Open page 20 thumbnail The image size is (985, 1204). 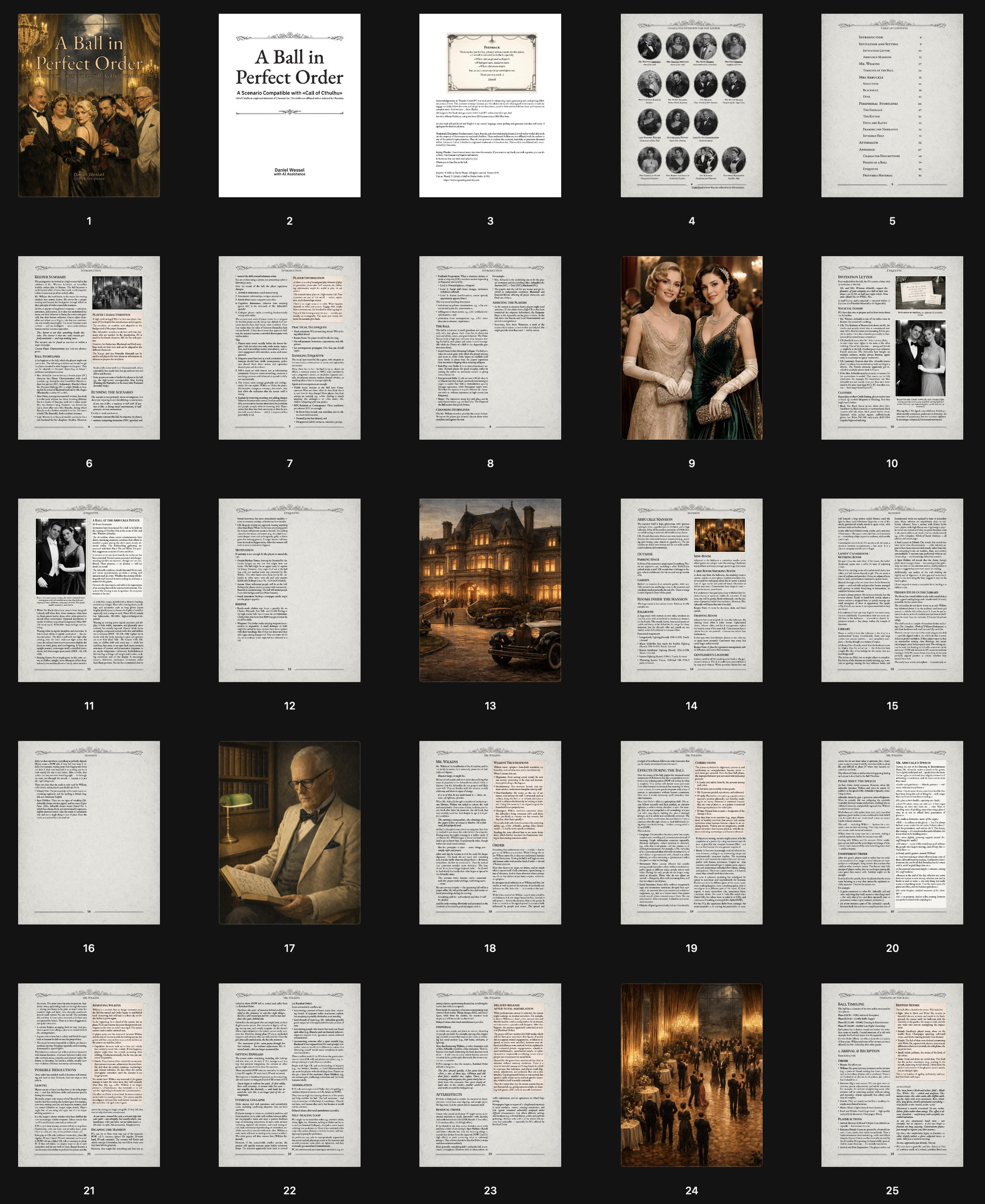892,833
